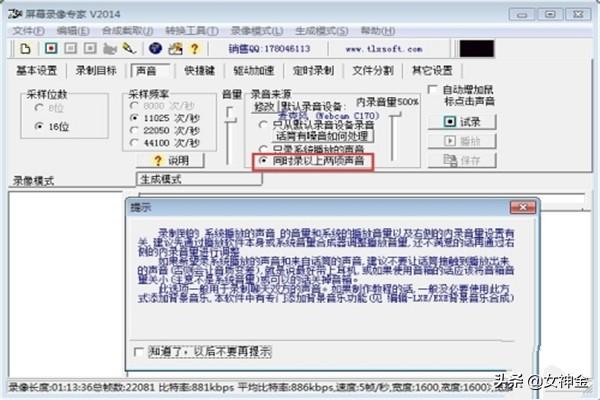Click the www.tlxsoft.com website text

coord(384,49)
